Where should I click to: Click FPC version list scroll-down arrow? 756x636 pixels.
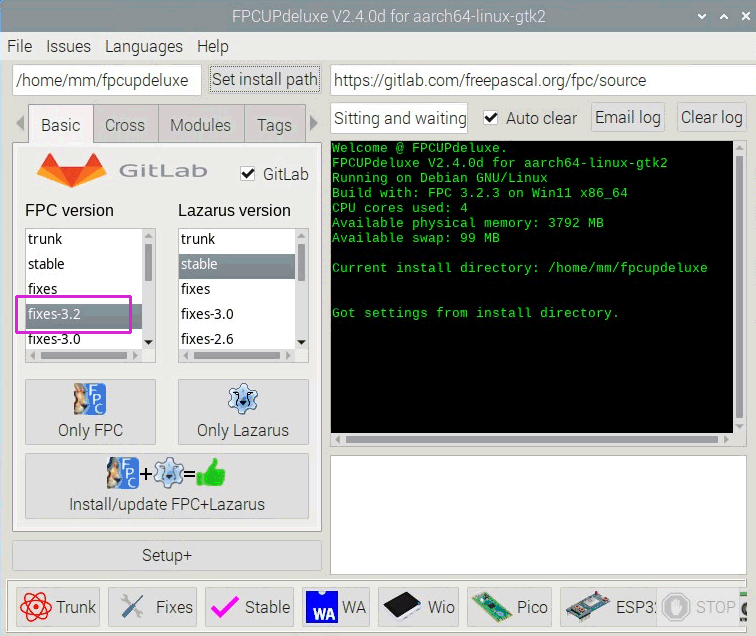pyautogui.click(x=149, y=341)
